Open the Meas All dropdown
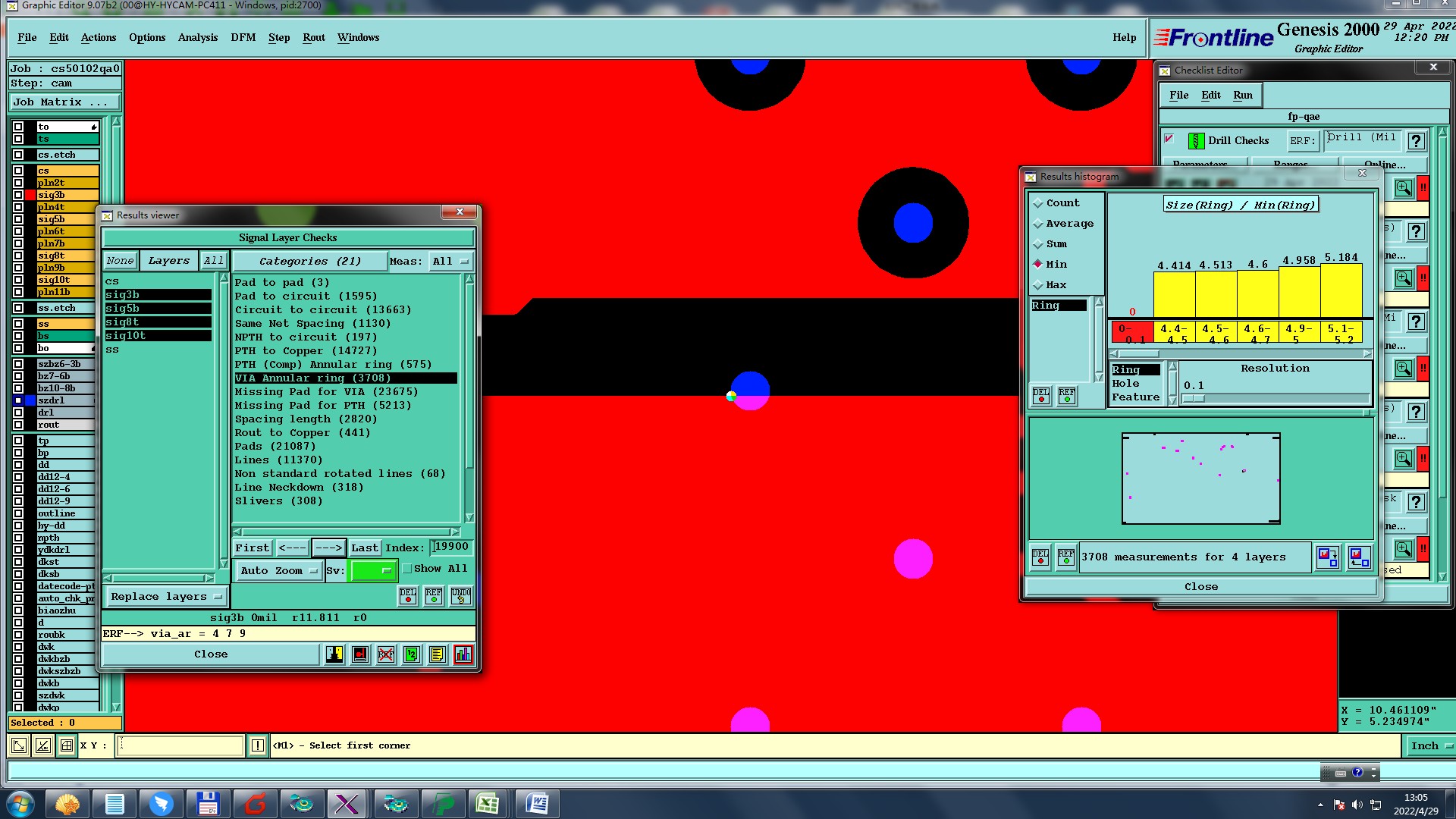 (x=450, y=262)
